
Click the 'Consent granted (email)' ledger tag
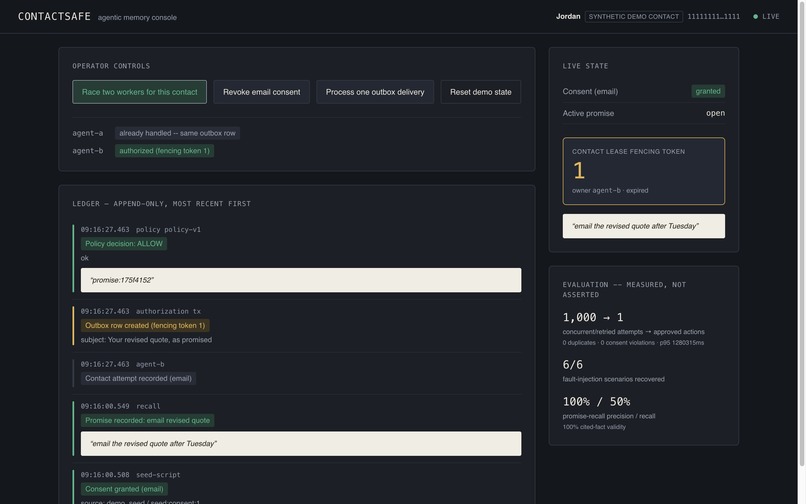124,489
